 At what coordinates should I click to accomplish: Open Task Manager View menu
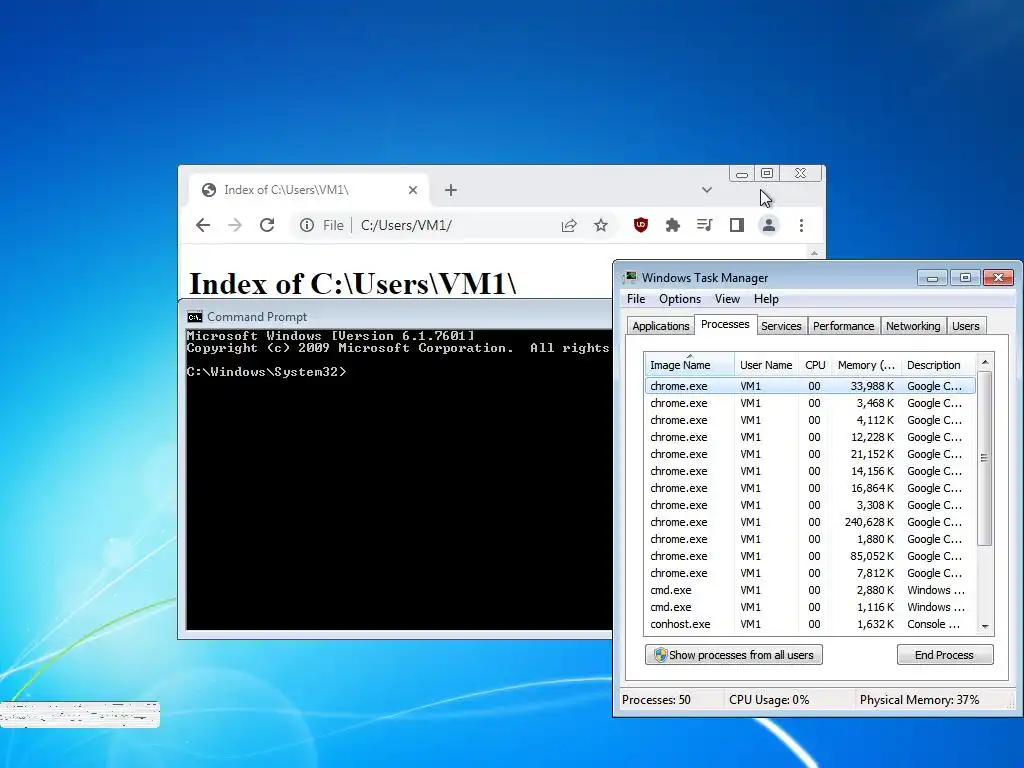click(x=727, y=299)
